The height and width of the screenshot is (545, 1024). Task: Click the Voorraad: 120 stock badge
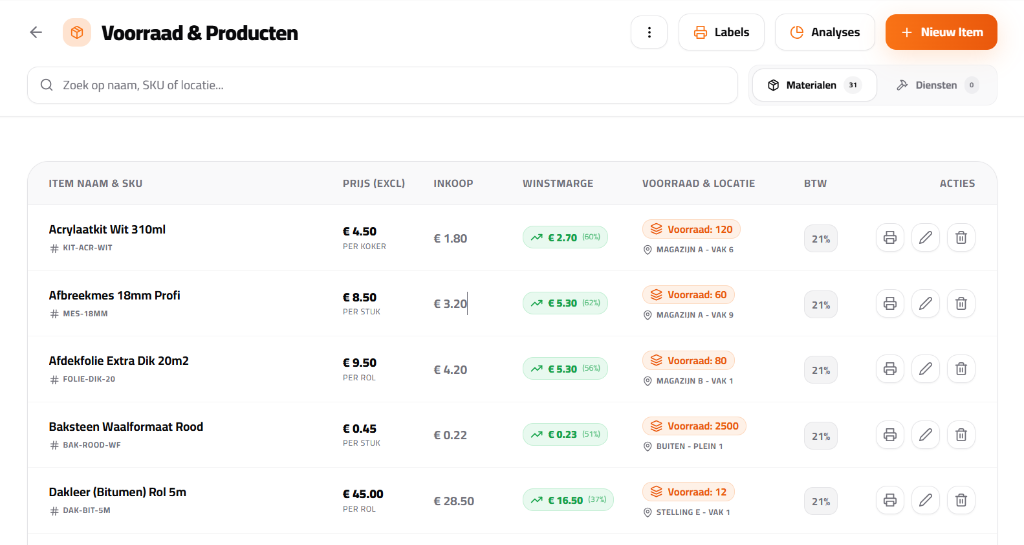coord(691,229)
